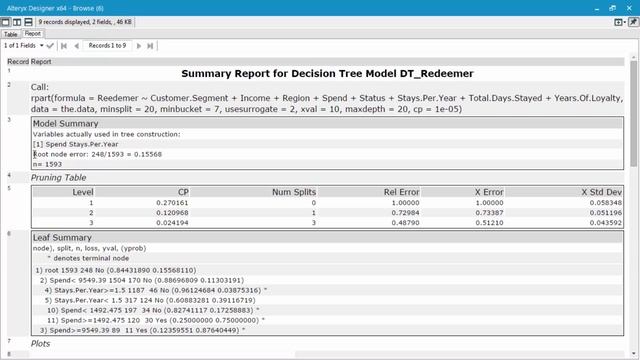Click the 'Num Splits' column header
Viewport: 640px width, 360px height.
294,192
